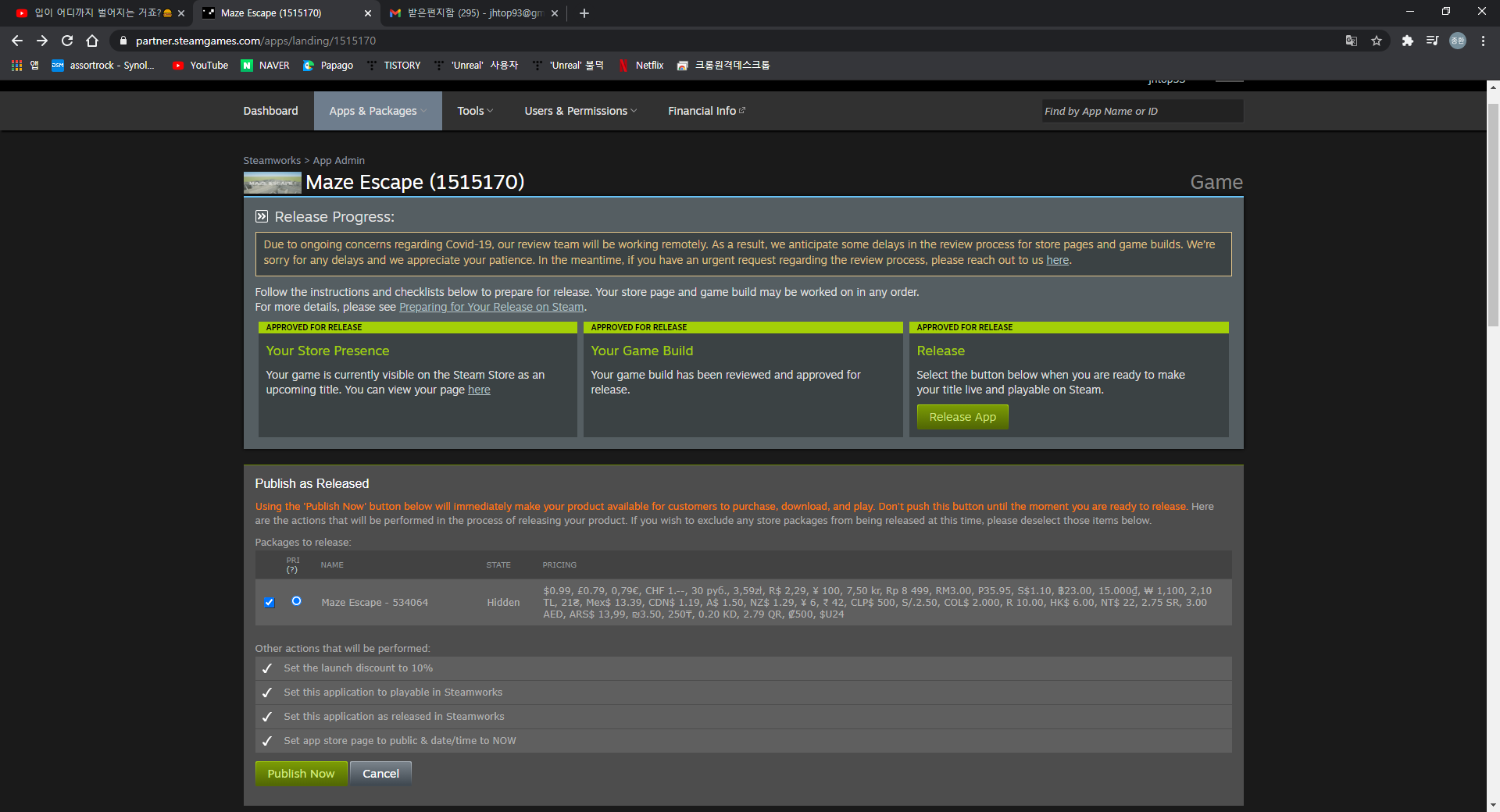This screenshot has height=812, width=1500.
Task: Expand the Tools dropdown menu
Action: click(475, 111)
